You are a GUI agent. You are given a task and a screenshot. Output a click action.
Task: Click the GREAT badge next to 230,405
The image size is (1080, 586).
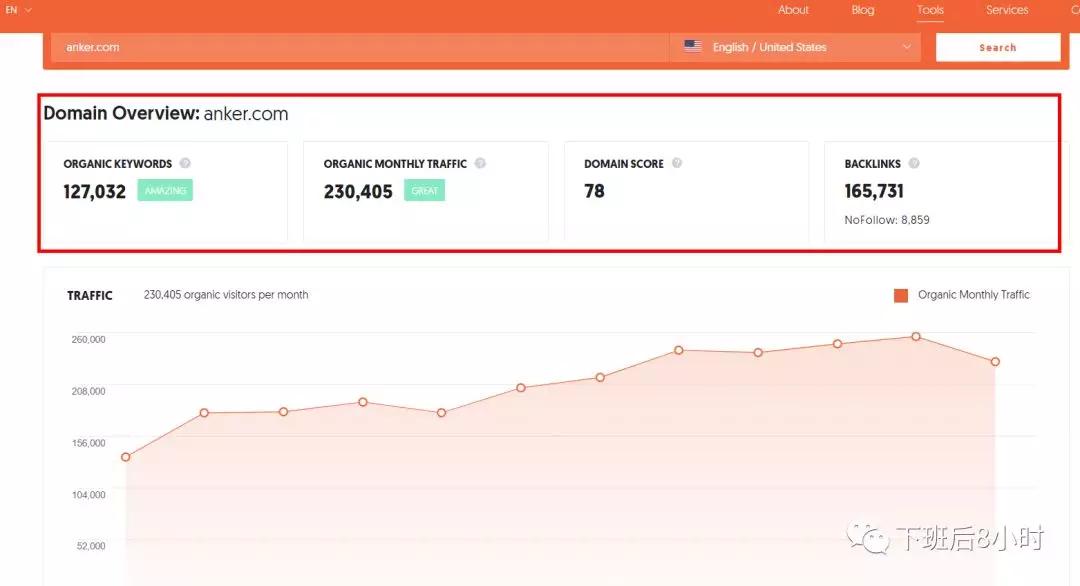(x=424, y=189)
